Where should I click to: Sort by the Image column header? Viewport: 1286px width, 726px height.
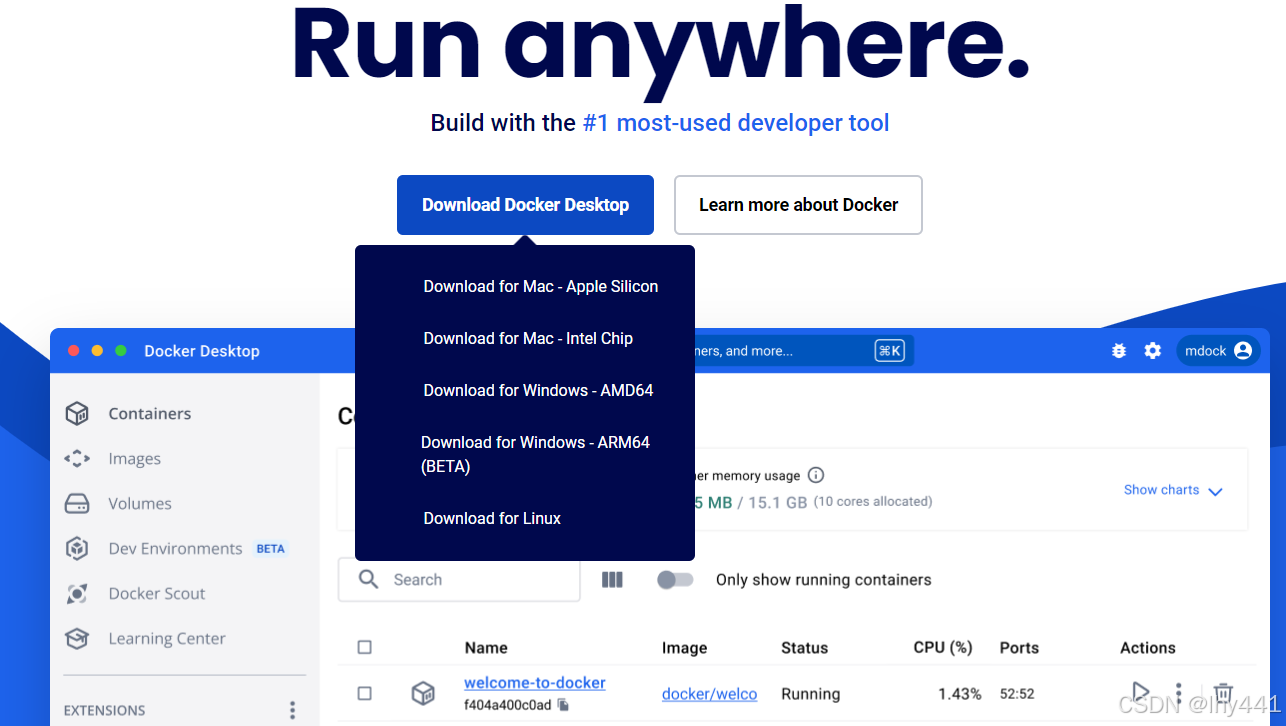[685, 648]
